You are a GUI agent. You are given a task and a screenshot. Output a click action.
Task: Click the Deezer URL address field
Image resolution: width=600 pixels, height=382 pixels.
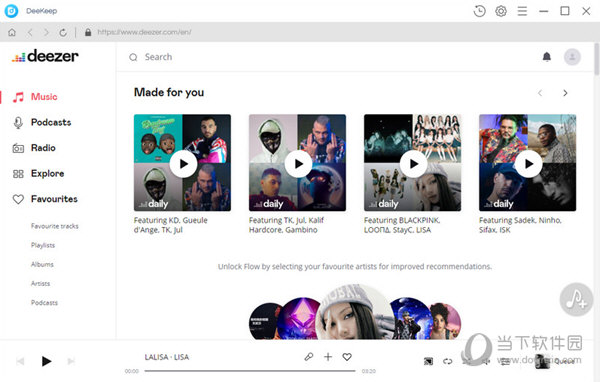(x=145, y=32)
